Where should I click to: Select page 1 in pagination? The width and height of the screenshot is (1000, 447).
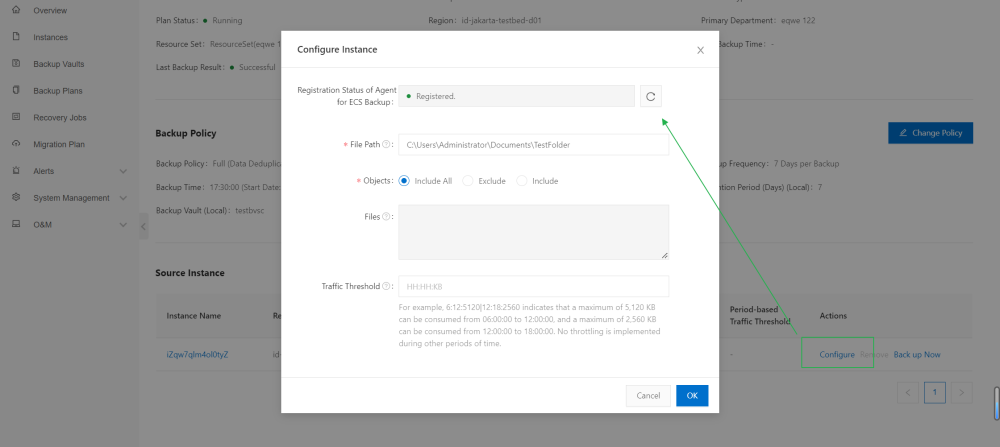click(x=934, y=392)
